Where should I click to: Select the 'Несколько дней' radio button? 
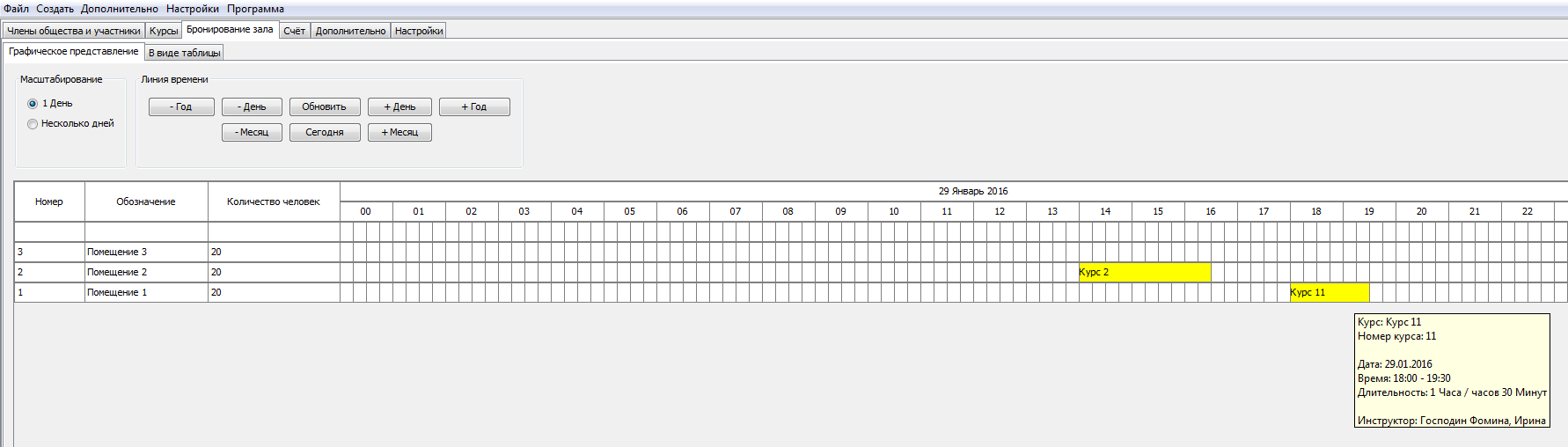pos(70,124)
